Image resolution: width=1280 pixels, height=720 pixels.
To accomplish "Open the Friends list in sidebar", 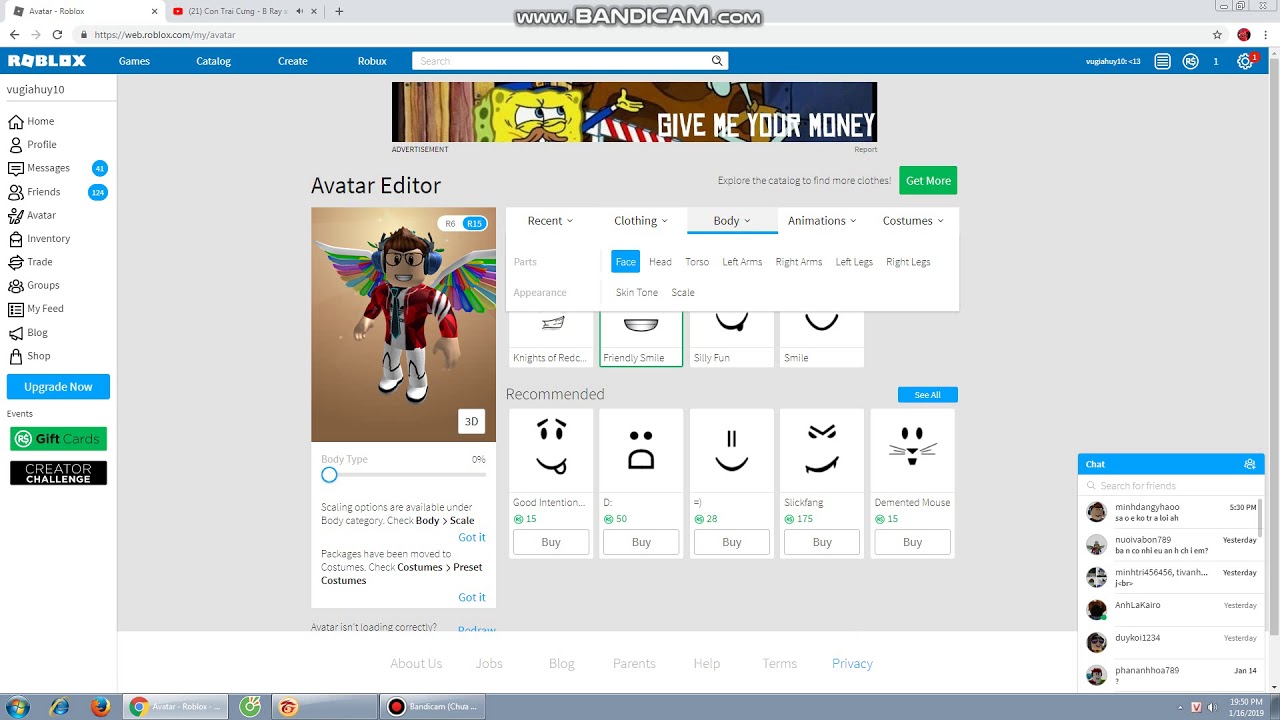I will click(x=34, y=192).
